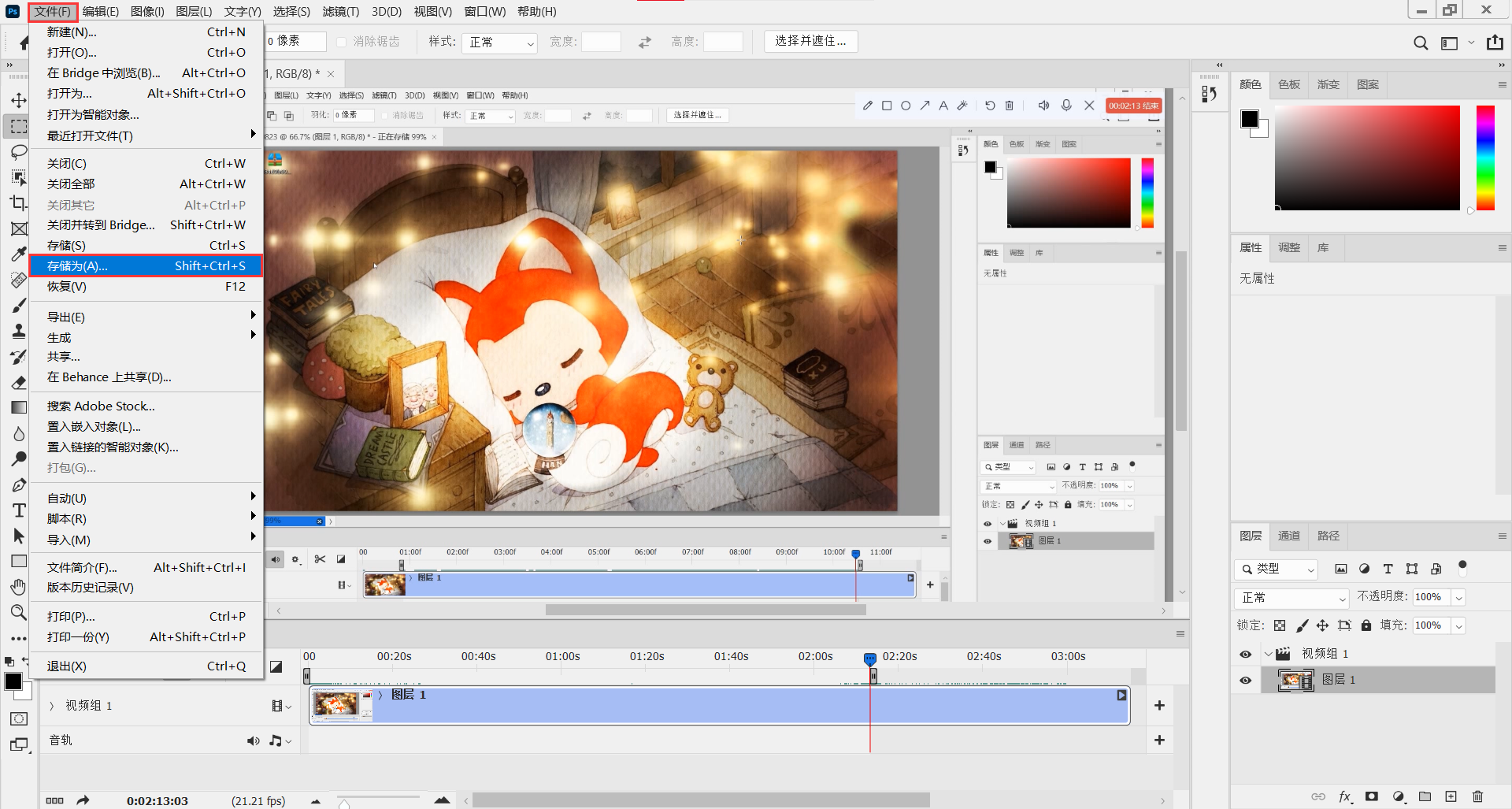Select the Eraser tool
The width and height of the screenshot is (1512, 809).
[19, 383]
